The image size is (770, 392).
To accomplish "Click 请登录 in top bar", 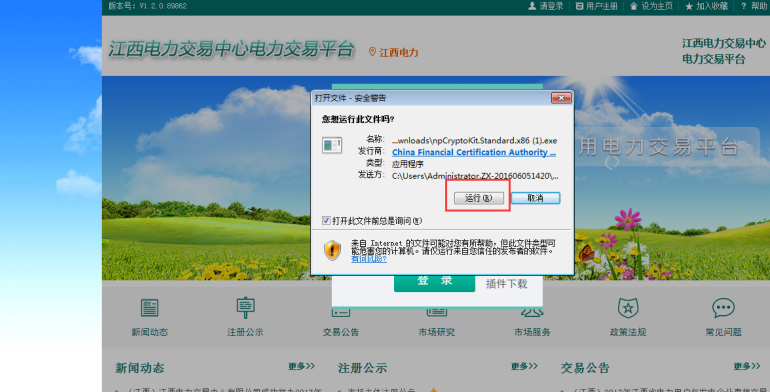I will click(546, 6).
